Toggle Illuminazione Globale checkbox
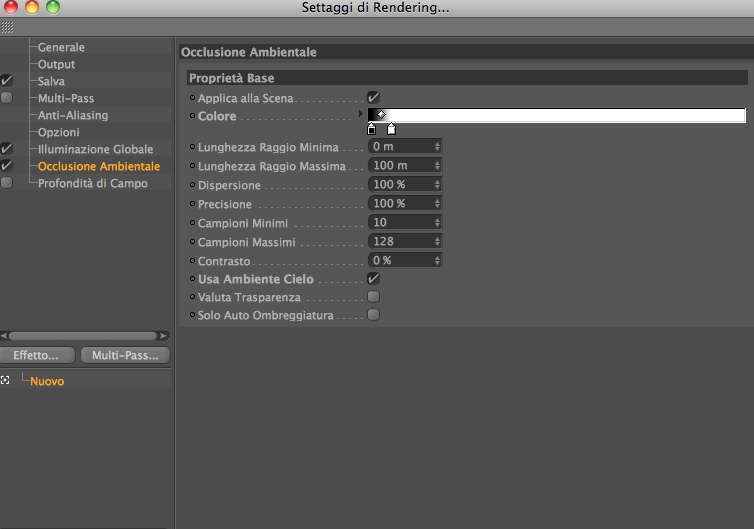This screenshot has height=529, width=754. pyautogui.click(x=7, y=149)
